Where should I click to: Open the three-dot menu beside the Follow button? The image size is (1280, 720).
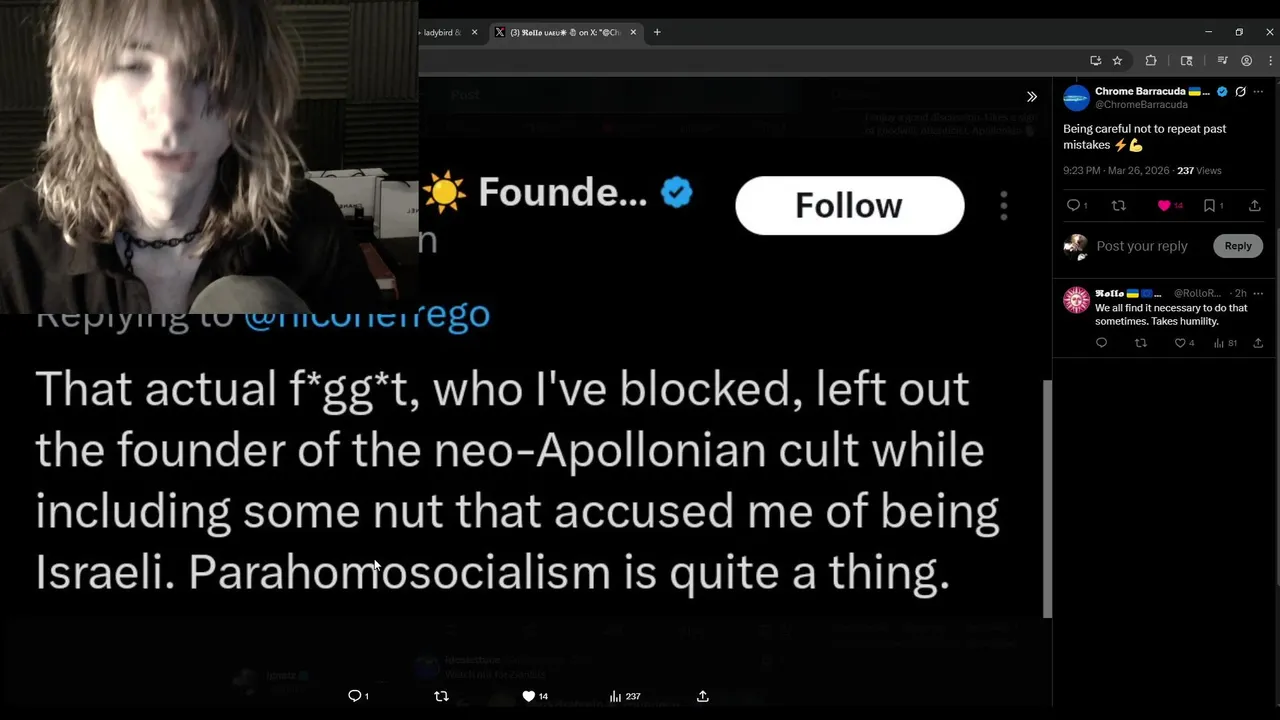click(1004, 206)
